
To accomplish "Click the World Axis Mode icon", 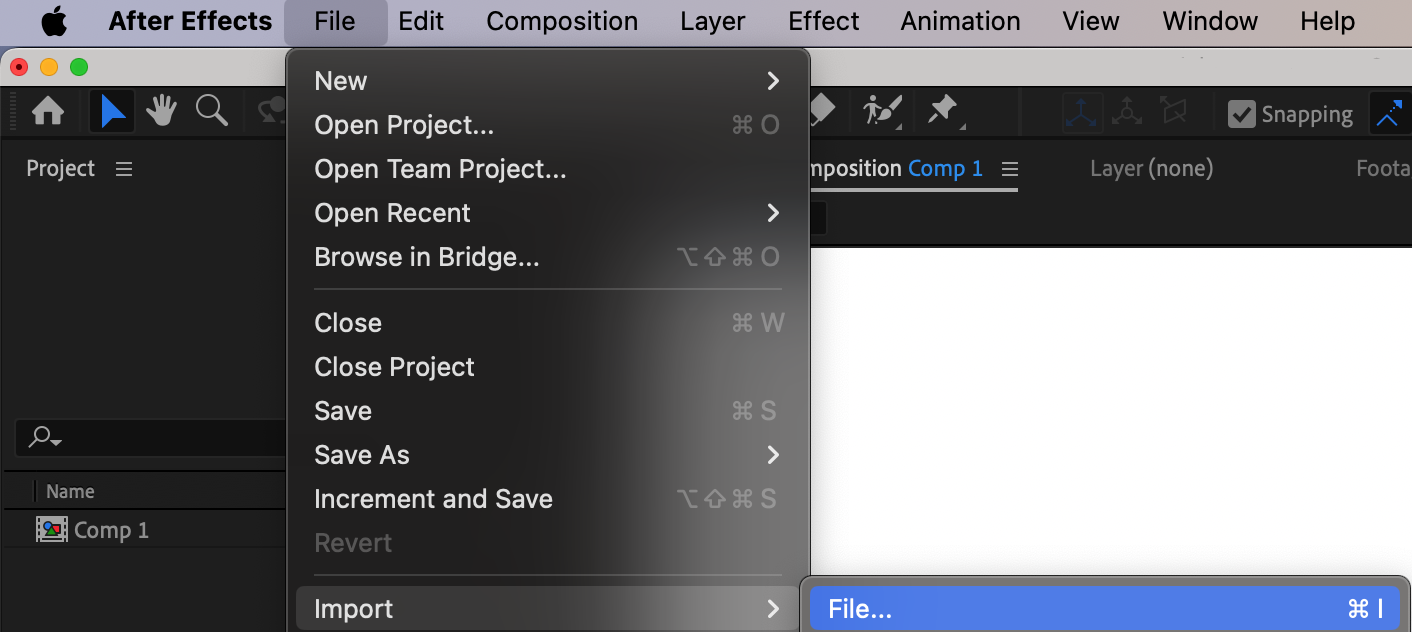I will coord(1127,113).
